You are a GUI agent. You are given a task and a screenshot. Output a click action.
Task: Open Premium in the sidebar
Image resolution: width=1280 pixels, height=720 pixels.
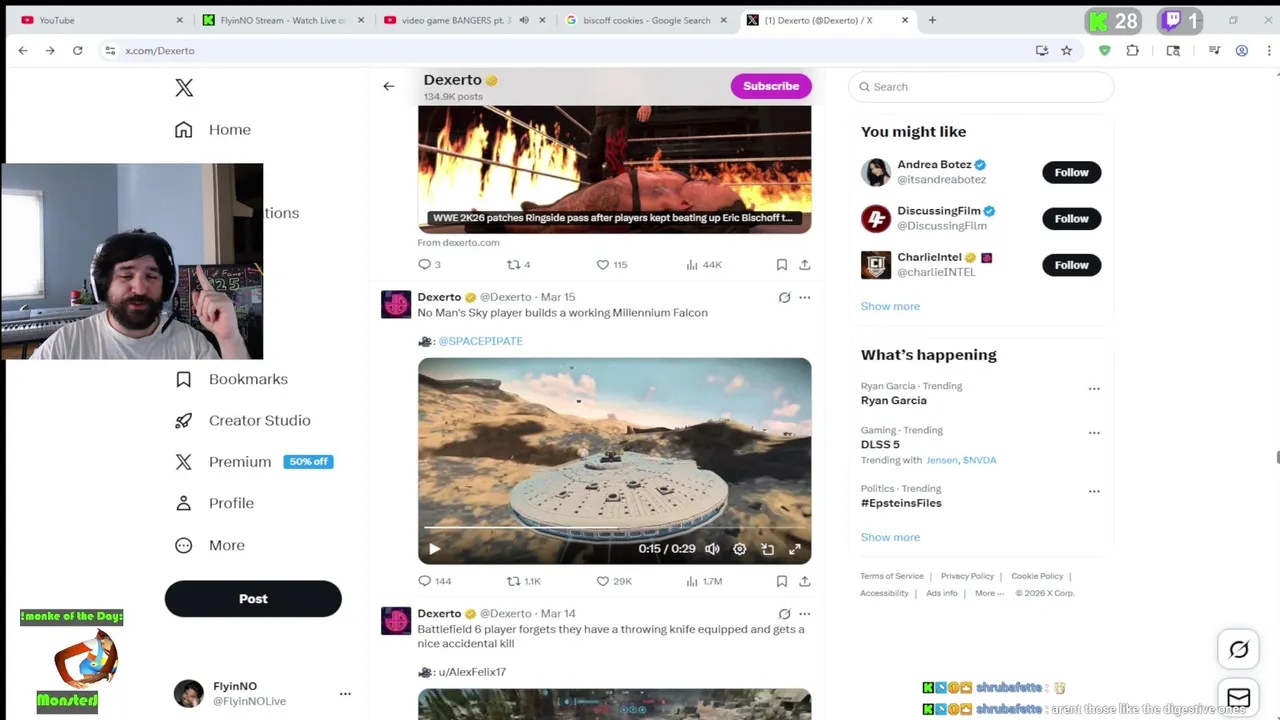pyautogui.click(x=253, y=462)
